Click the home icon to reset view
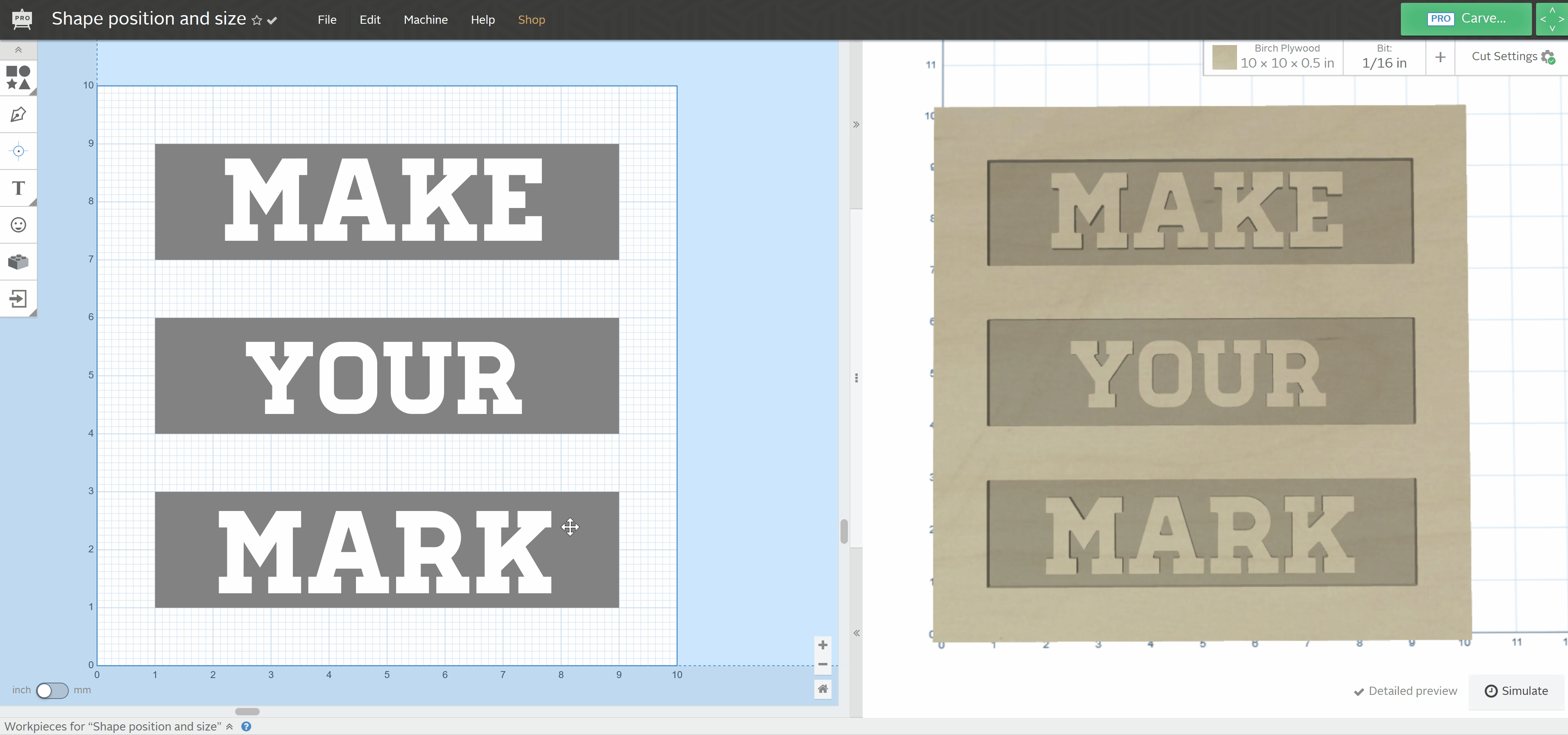 [x=823, y=689]
